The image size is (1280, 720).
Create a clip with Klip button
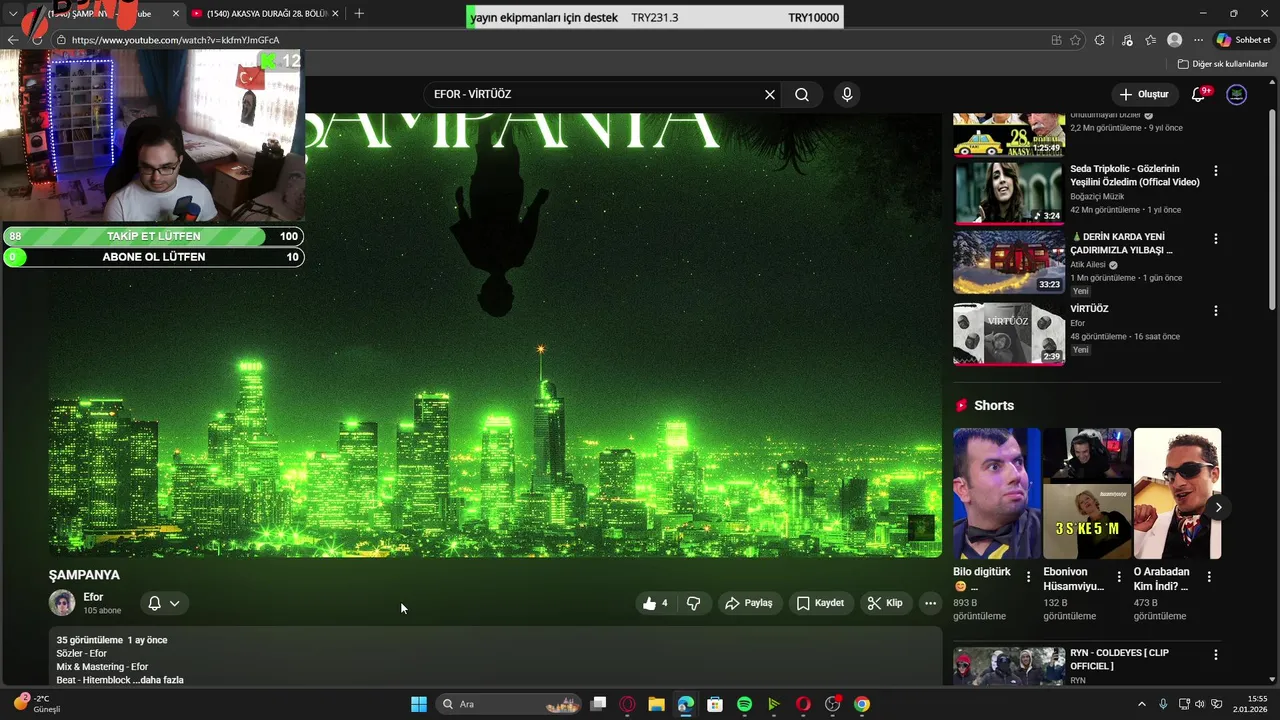point(885,603)
